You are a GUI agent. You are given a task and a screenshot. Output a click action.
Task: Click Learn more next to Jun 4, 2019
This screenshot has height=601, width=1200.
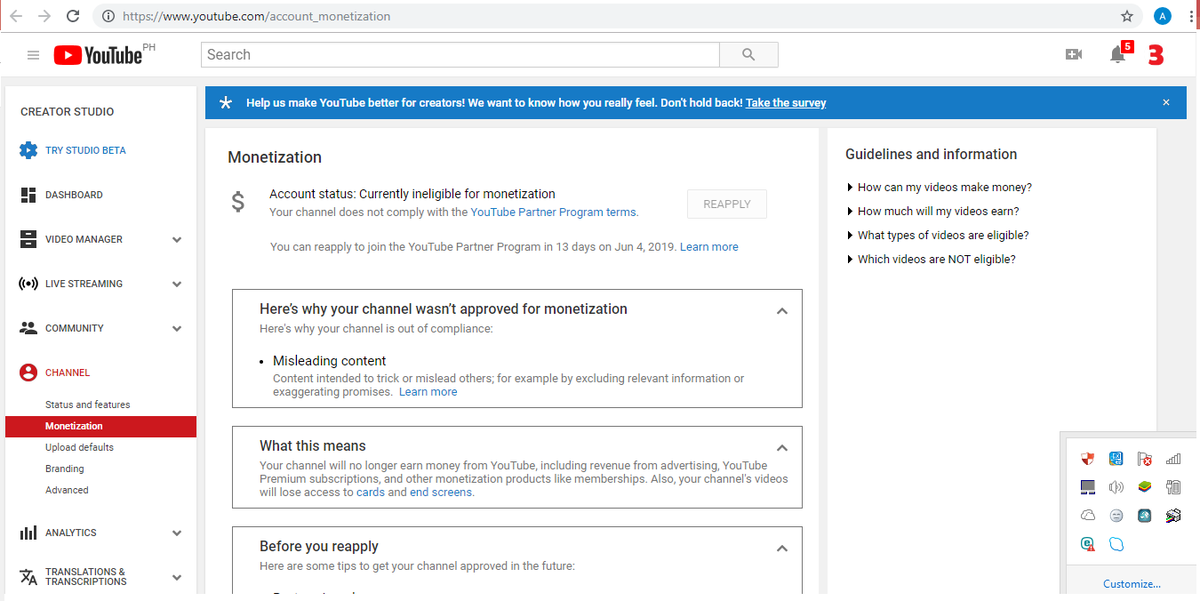709,247
